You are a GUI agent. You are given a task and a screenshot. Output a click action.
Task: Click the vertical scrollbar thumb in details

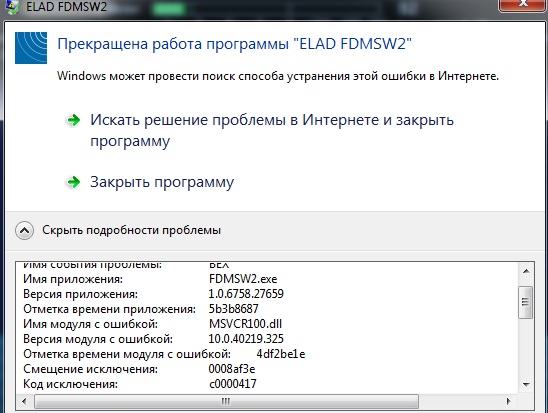coord(526,302)
